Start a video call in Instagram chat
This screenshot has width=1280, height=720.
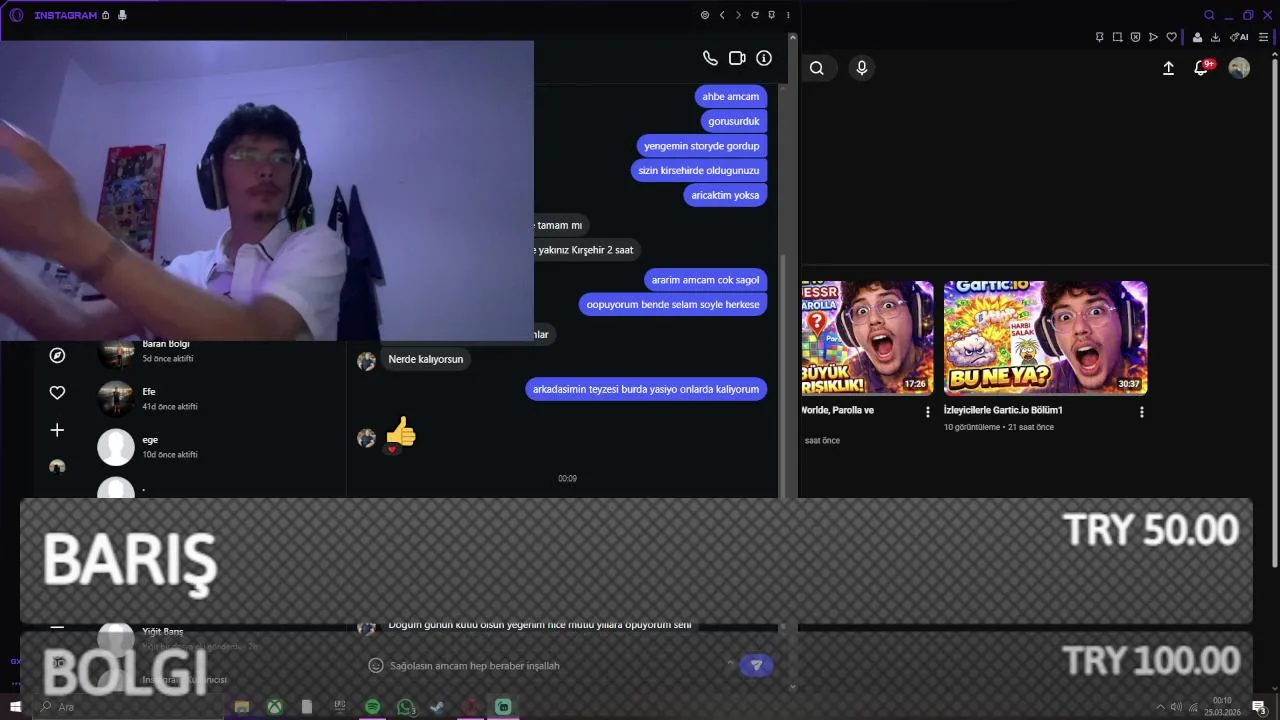(x=737, y=58)
